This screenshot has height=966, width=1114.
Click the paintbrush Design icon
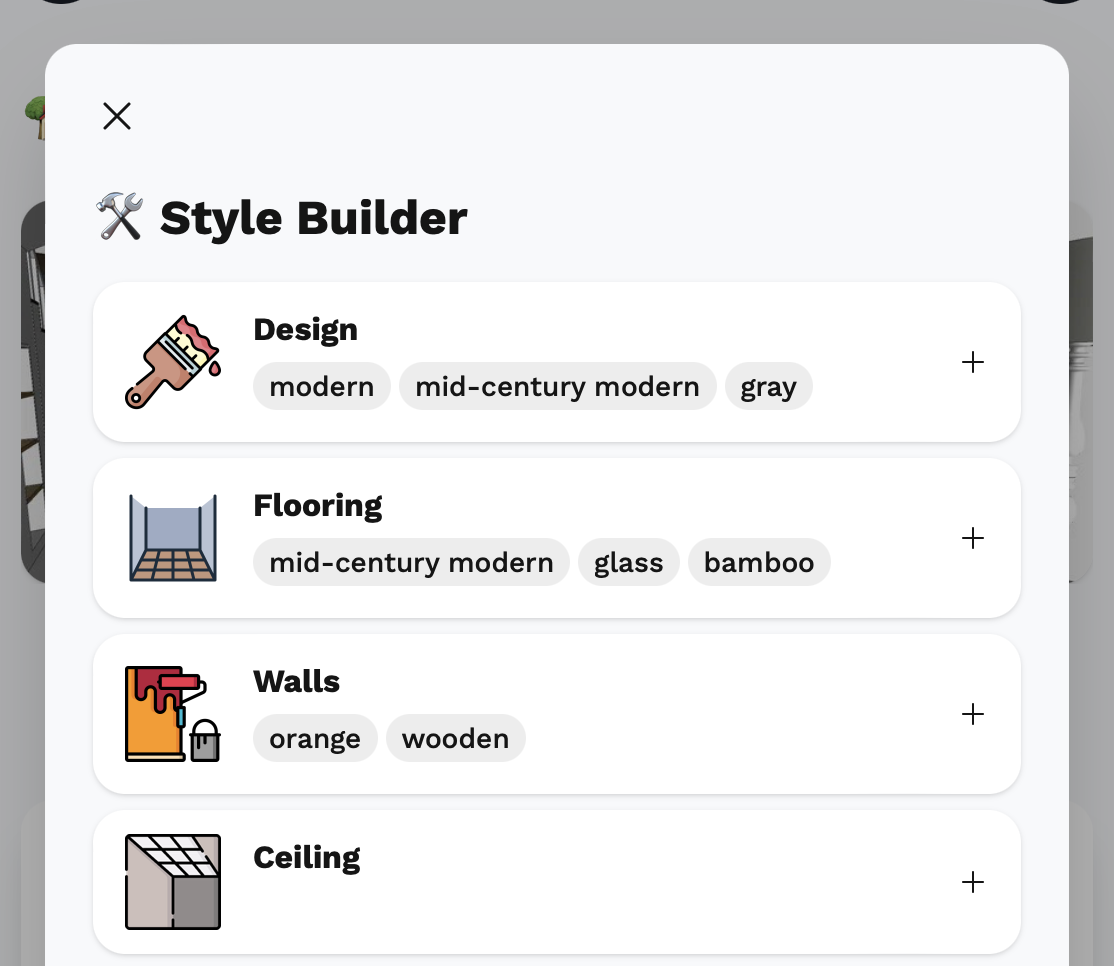tap(172, 362)
